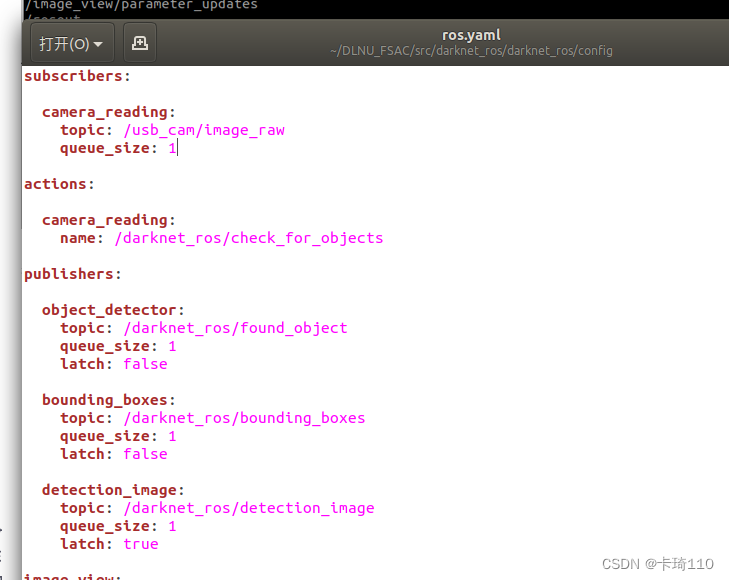729x580 pixels.
Task: Click 'latch: false' under bounding_boxes
Action: tap(113, 455)
